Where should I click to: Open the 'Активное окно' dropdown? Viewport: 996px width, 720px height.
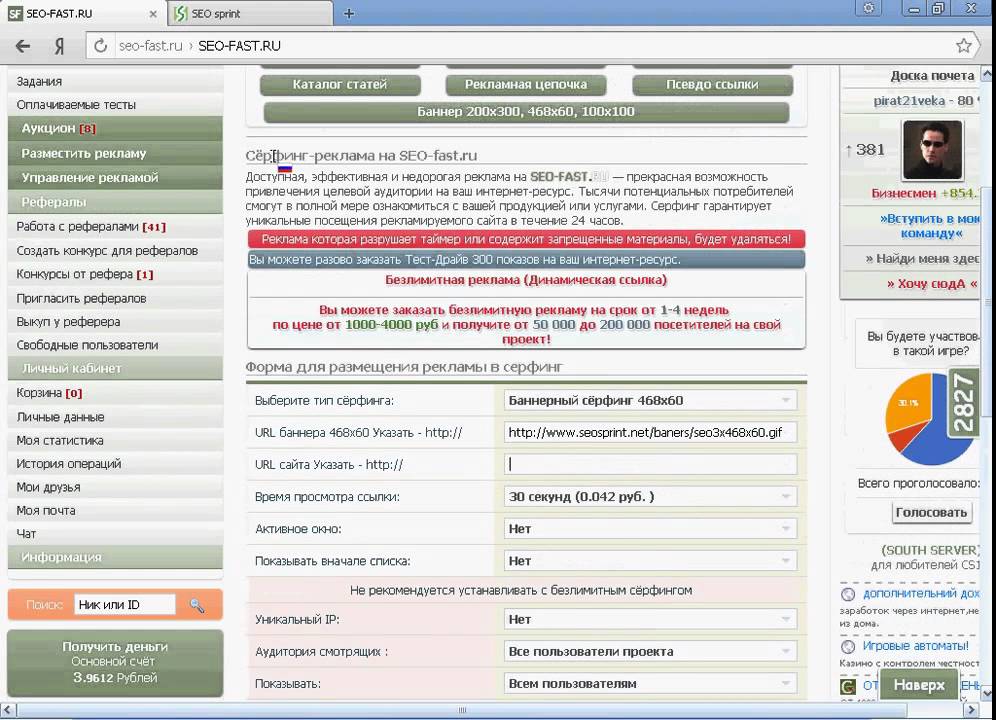point(650,529)
